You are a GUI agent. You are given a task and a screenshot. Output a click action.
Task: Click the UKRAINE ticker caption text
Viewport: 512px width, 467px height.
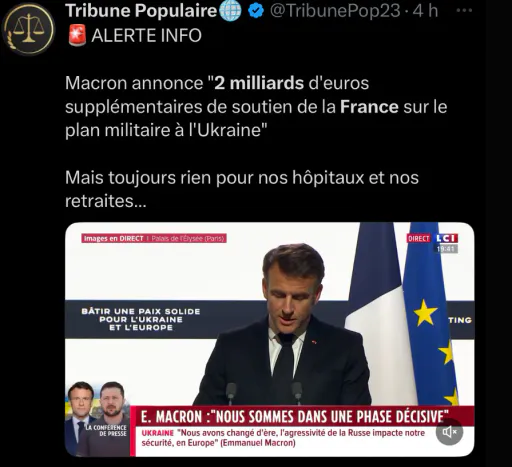283,438
